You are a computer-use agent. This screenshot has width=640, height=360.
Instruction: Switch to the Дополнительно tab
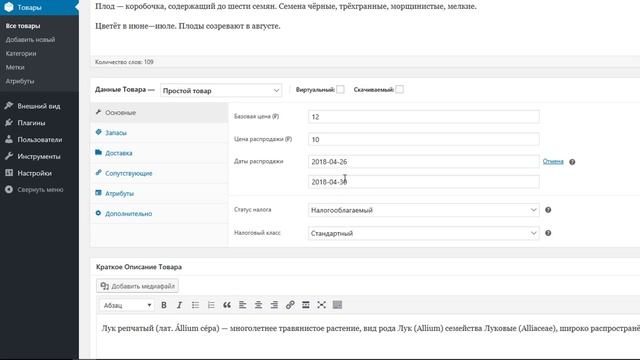tap(159, 213)
